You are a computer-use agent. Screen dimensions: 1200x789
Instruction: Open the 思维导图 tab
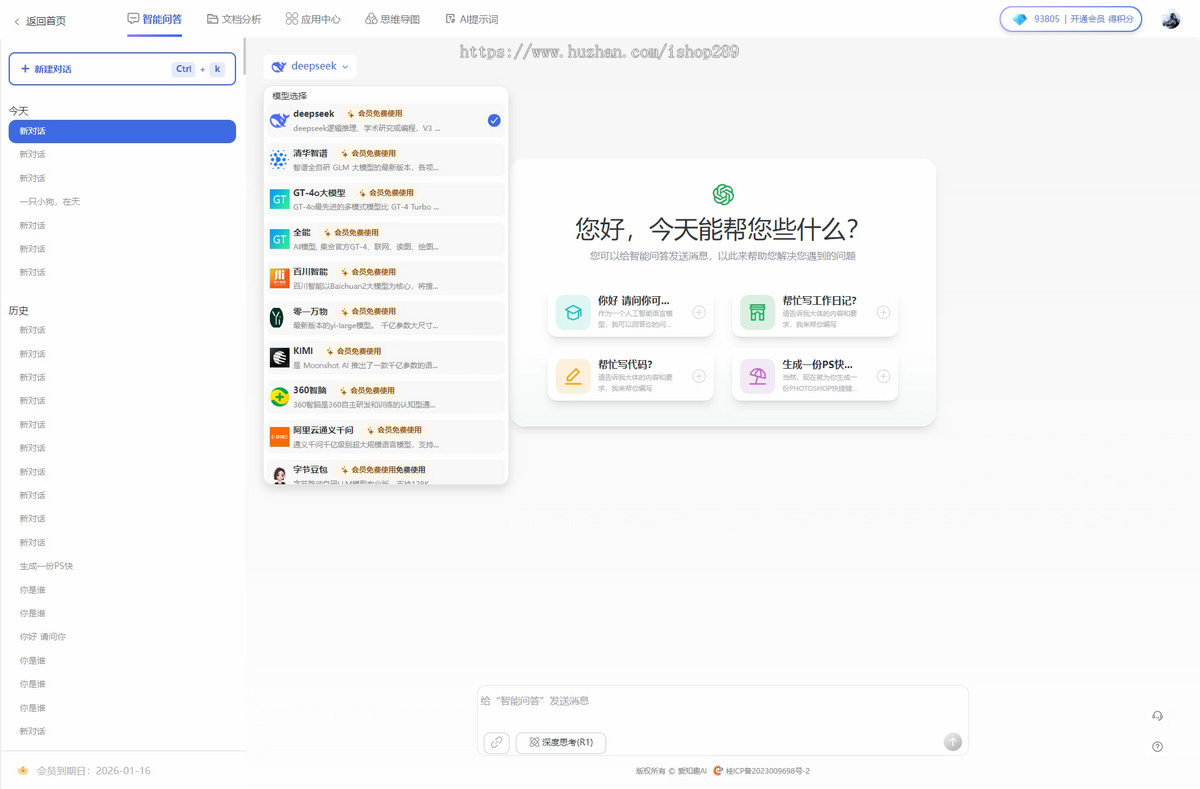click(x=392, y=19)
